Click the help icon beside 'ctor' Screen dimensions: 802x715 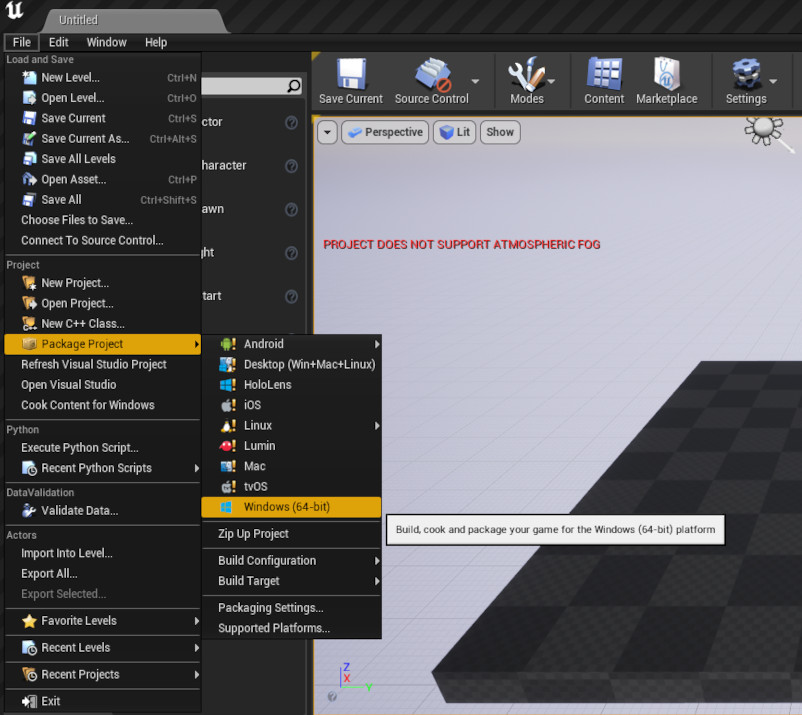(x=292, y=122)
